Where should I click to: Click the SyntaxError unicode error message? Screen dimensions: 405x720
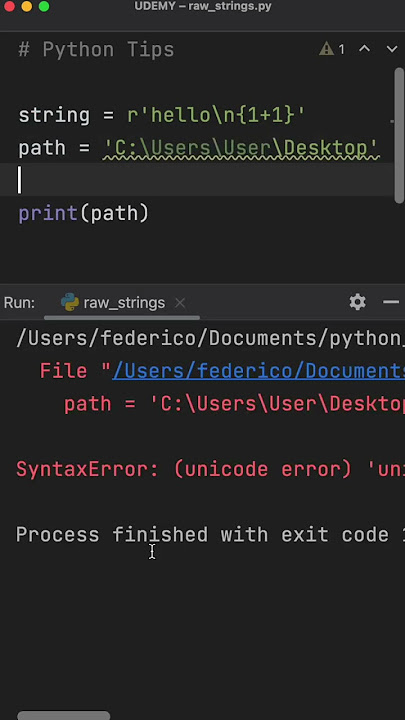pos(210,469)
